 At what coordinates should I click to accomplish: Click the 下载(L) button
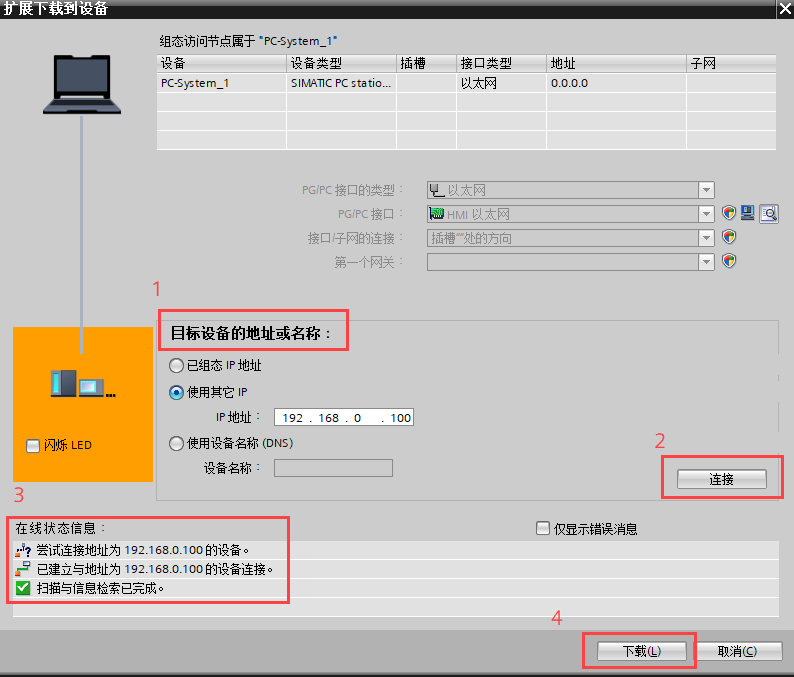click(642, 651)
